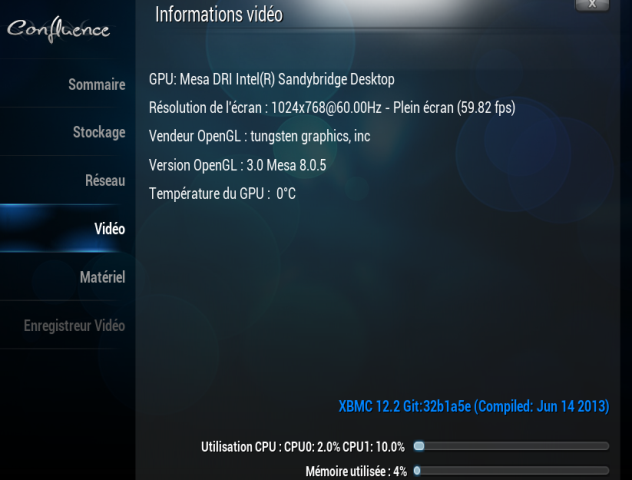Viewport: 632px width, 480px height.
Task: Click the XBMC 12.2 build version text
Action: (x=474, y=406)
